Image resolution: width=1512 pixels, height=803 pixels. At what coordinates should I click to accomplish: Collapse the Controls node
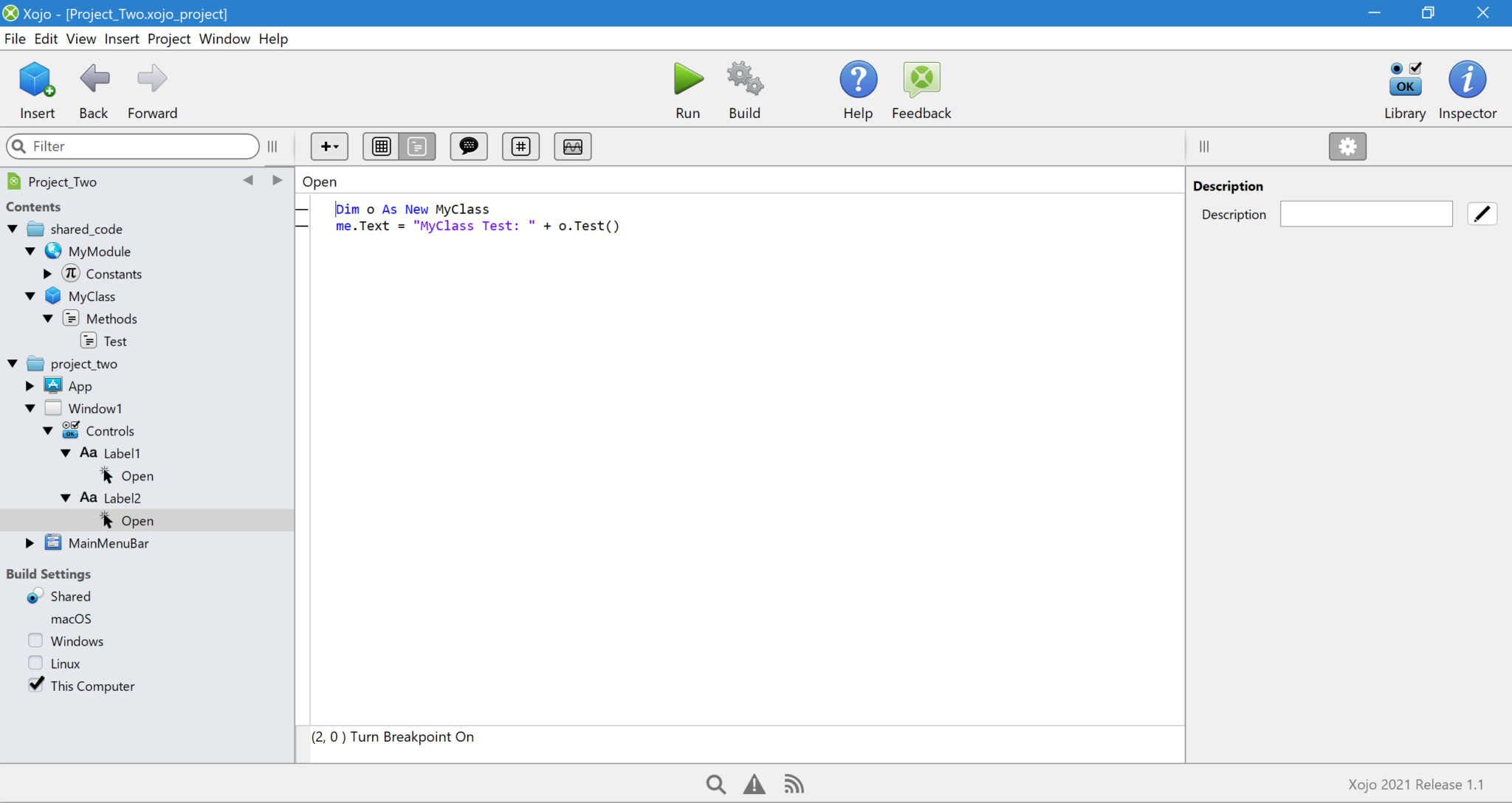point(48,431)
